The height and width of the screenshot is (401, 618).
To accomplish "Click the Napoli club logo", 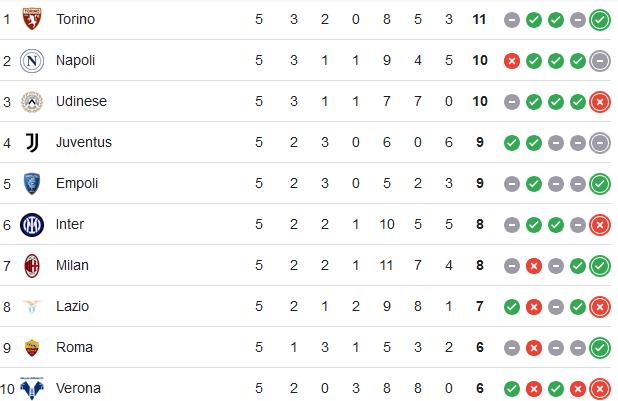I will [x=32, y=61].
